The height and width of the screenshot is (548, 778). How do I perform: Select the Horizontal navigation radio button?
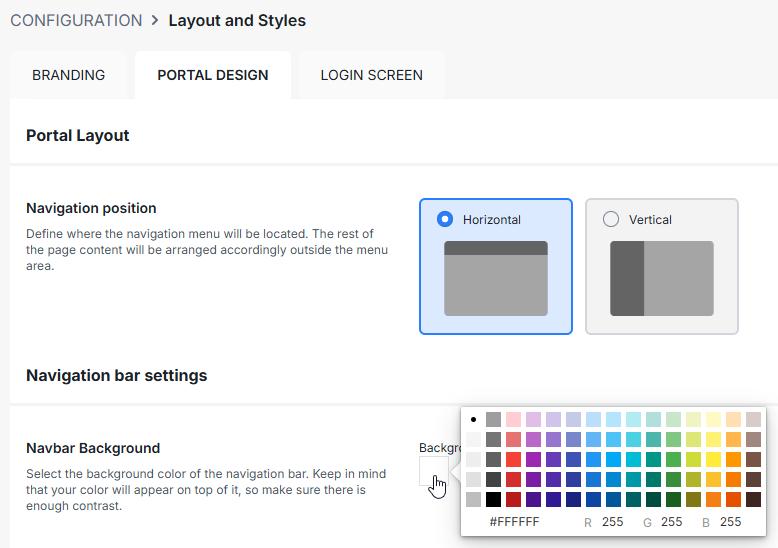[445, 219]
